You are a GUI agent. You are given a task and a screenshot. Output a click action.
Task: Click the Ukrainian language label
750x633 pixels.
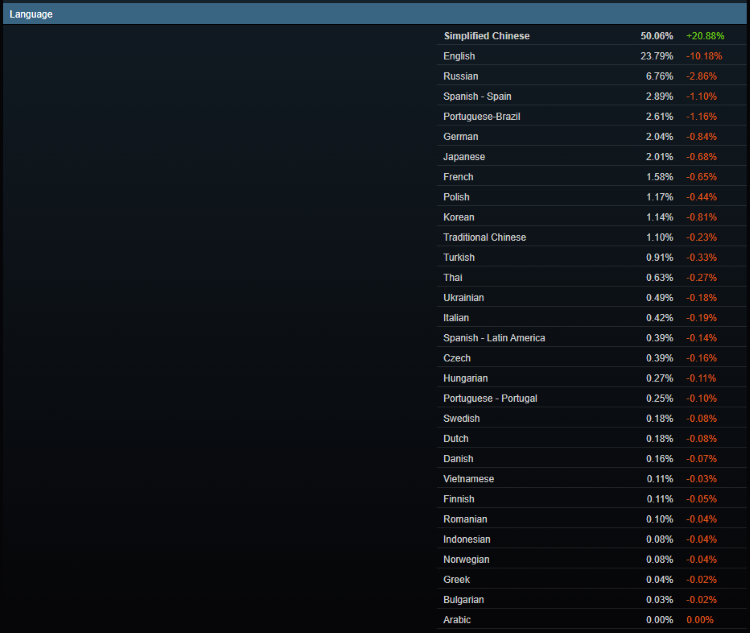pyautogui.click(x=463, y=297)
